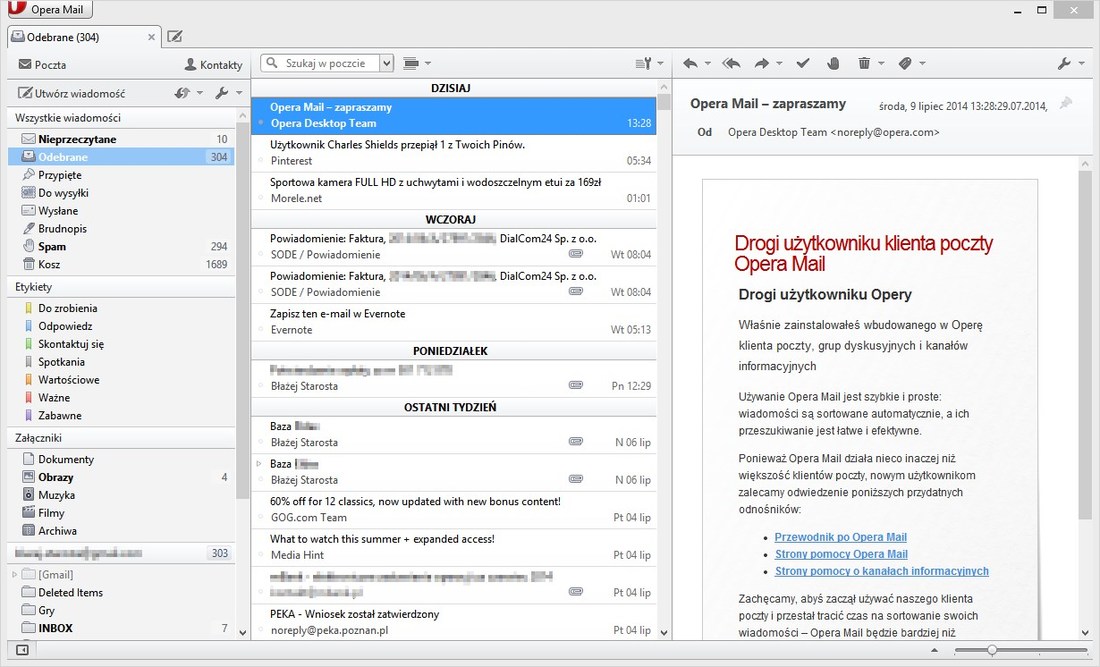Screen dimensions: 1100x667
Task: Toggle read dot on Morele.net message
Action: [261, 198]
